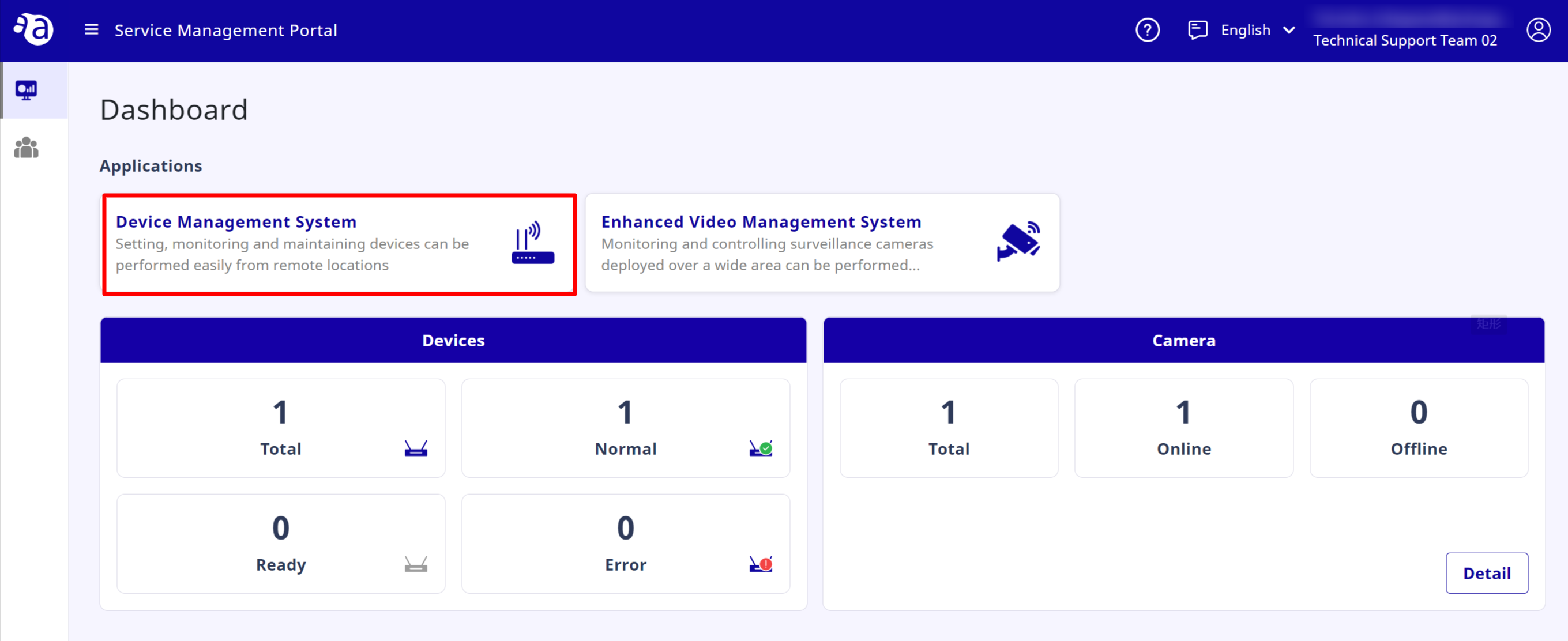Open the Enhanced Video Management System application
The image size is (1568, 641).
tap(761, 221)
